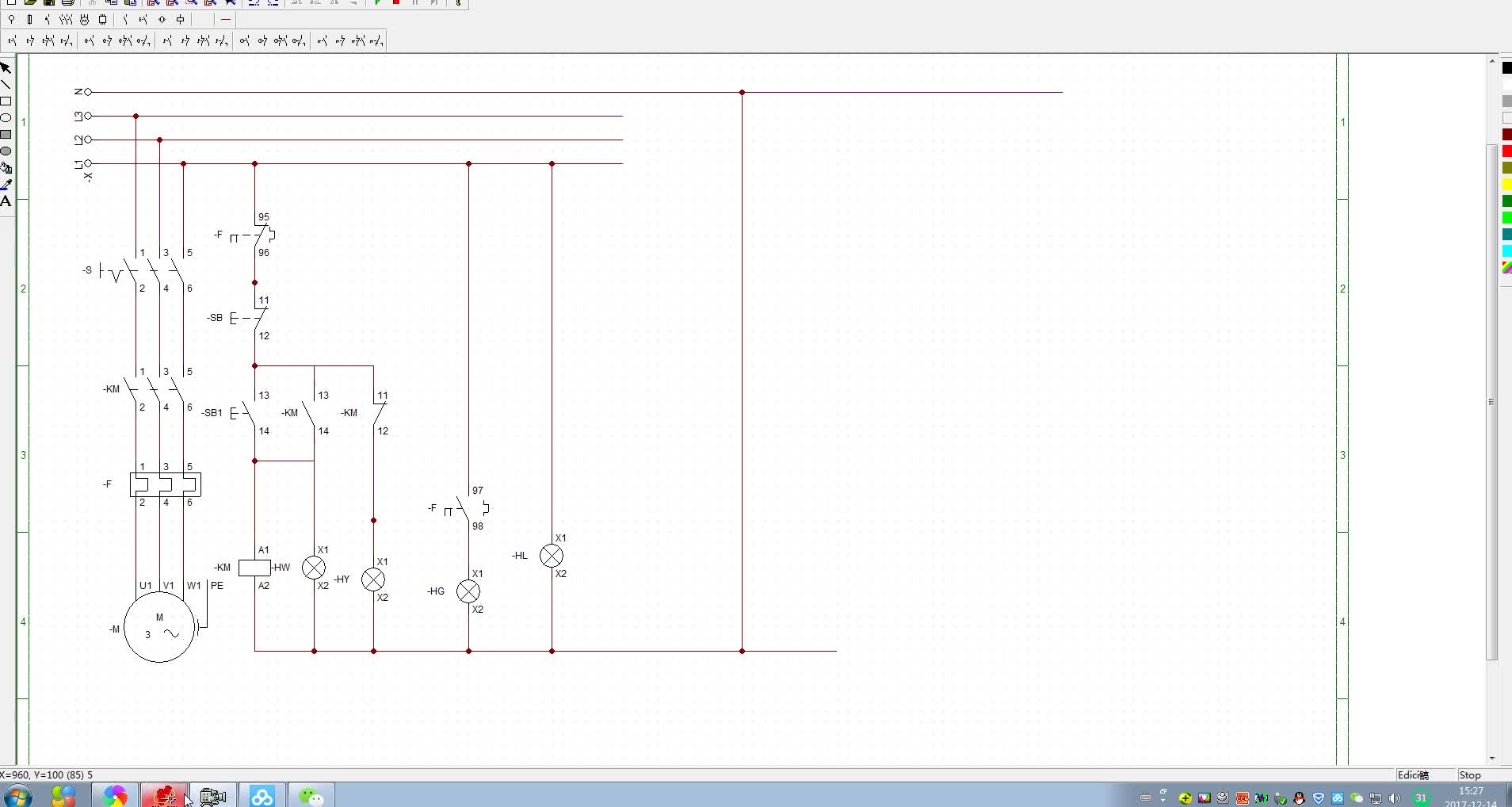The image size is (1512, 807).
Task: Select the hollow ellipse tool
Action: 6,118
